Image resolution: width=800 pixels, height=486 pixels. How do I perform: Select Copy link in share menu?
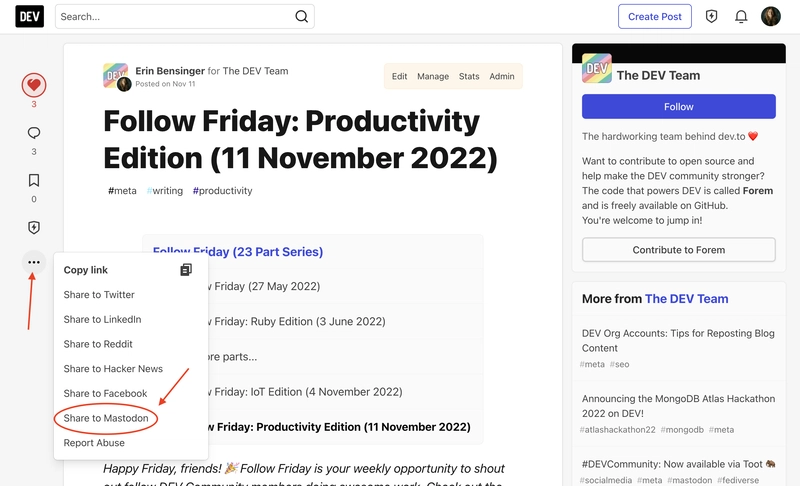86,270
